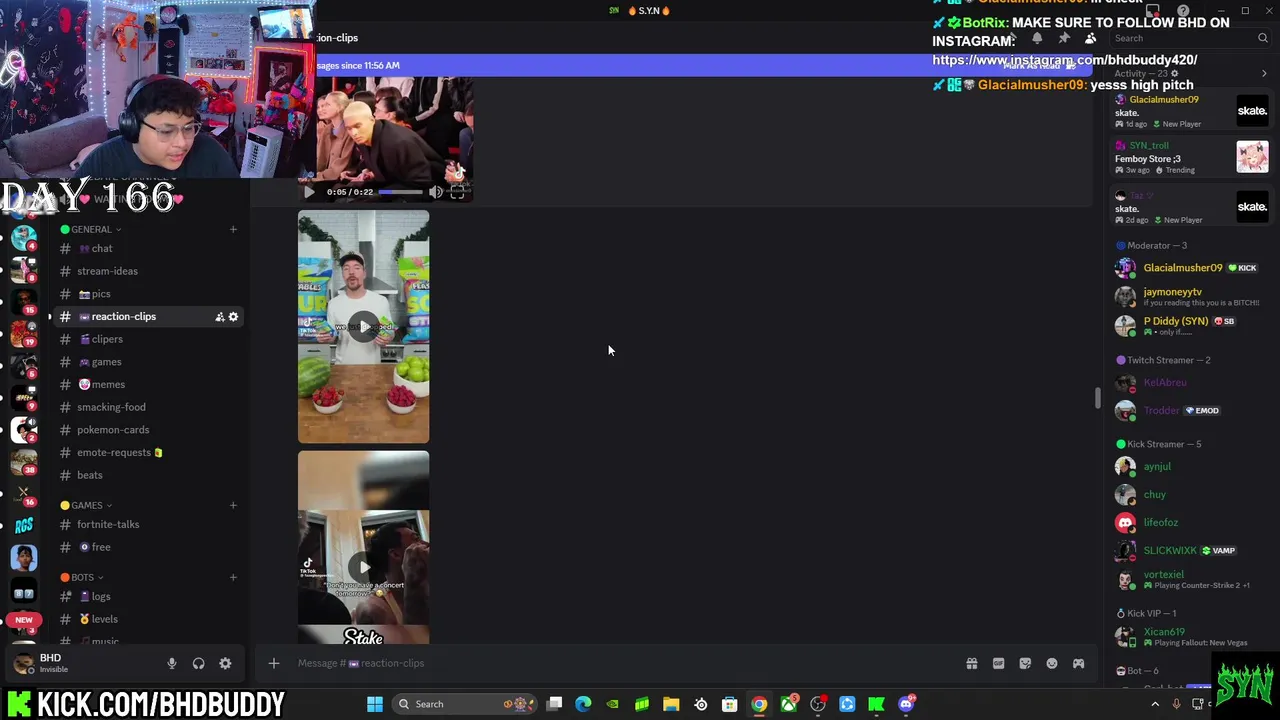Open the GIF picker
The height and width of the screenshot is (720, 1280).
pos(998,663)
